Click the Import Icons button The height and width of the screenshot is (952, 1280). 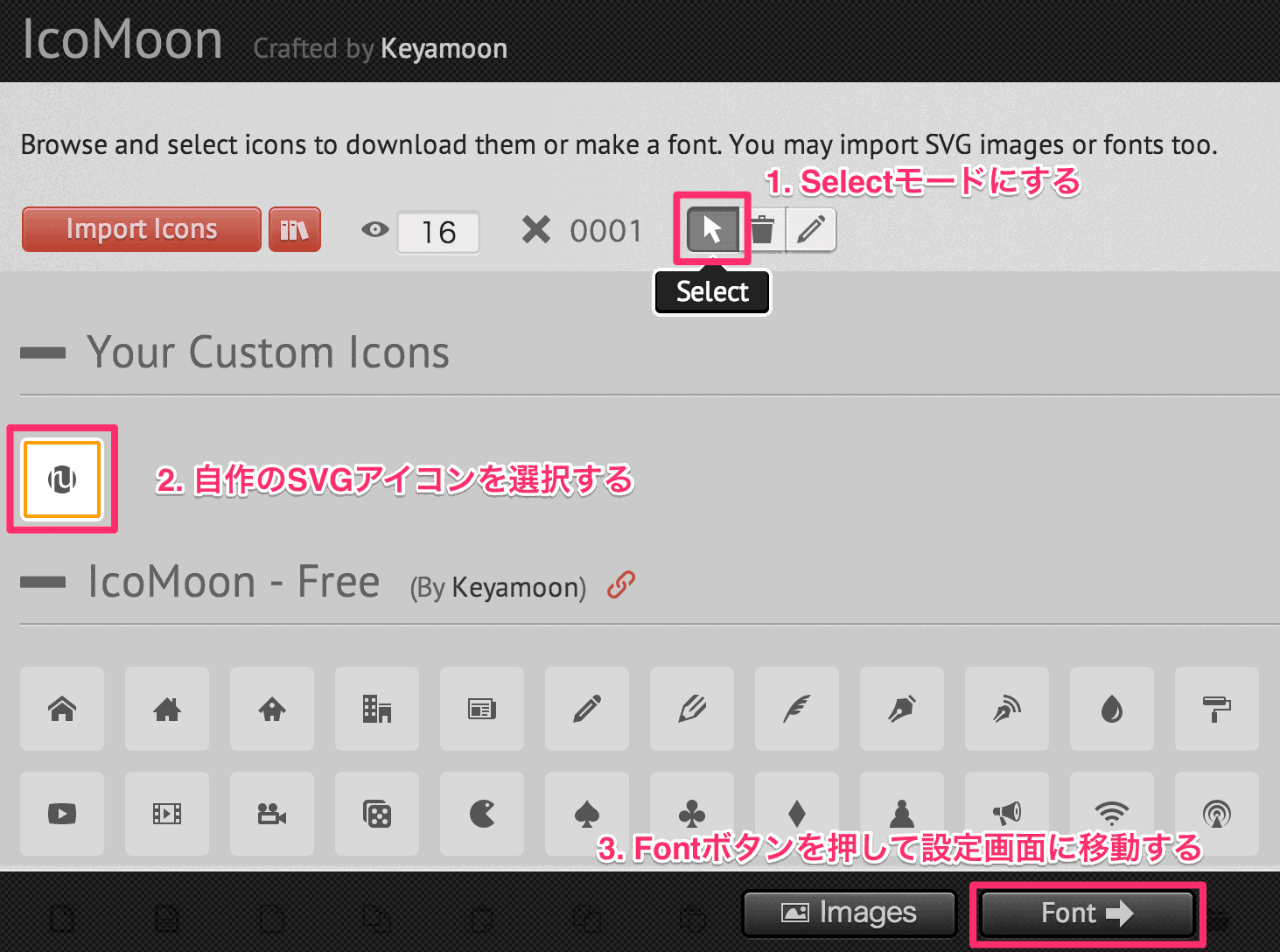coord(142,229)
